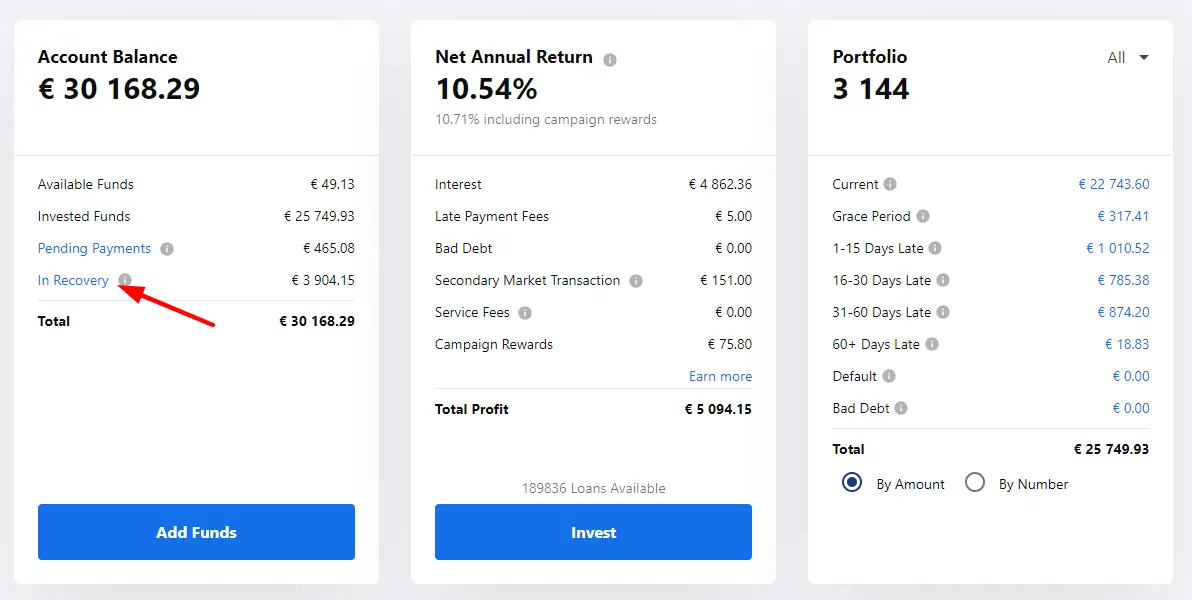Open Current portfolio amount € 22 743.60
Screen dimensions: 1192x600
pos(1114,184)
